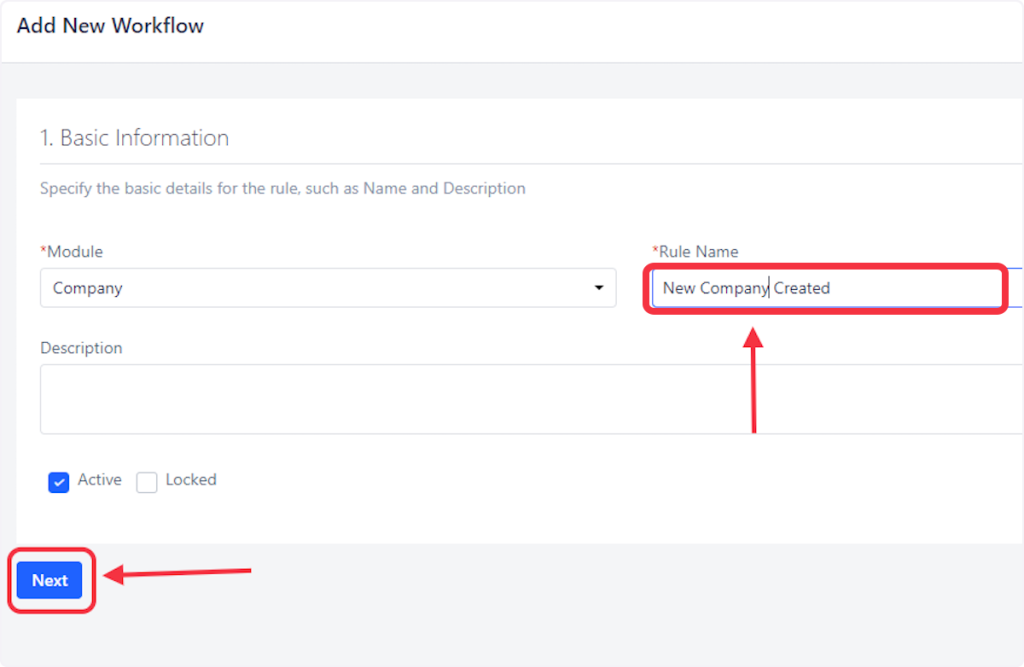Click the Description field label

coord(81,348)
